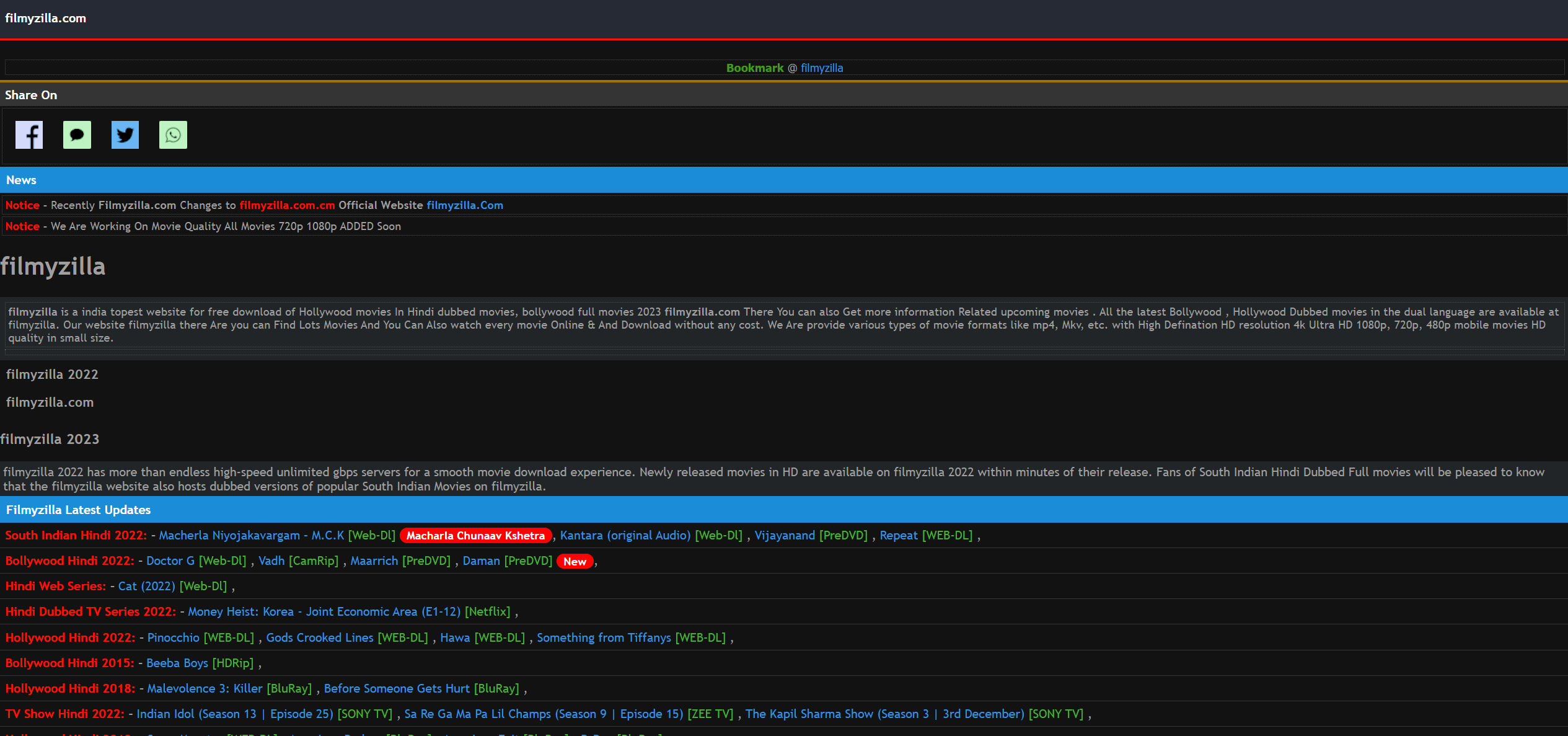Share via the WhatsApp icon

tap(173, 135)
